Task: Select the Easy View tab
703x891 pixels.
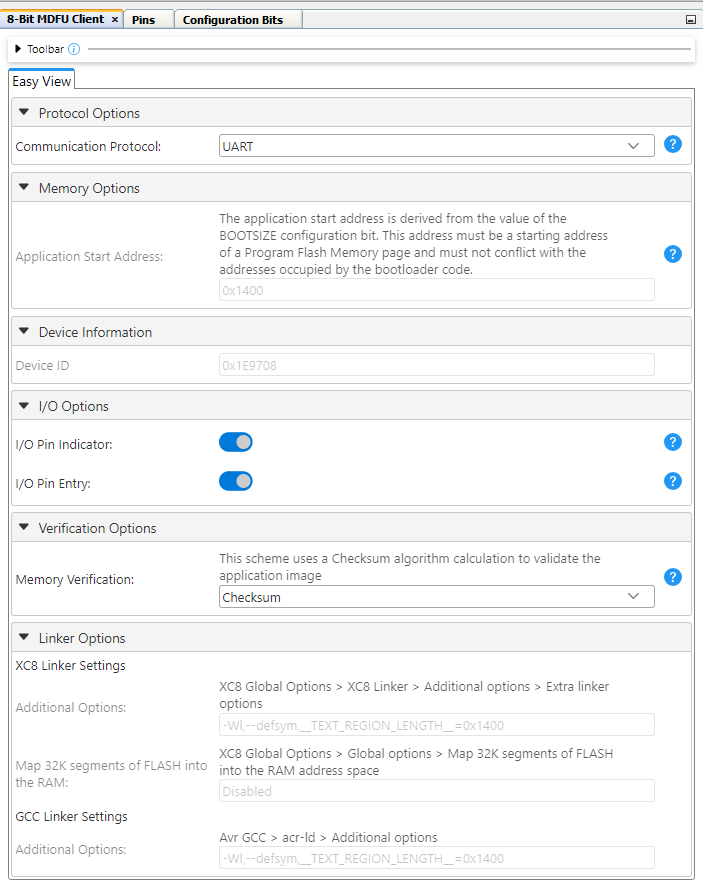Action: [41, 81]
